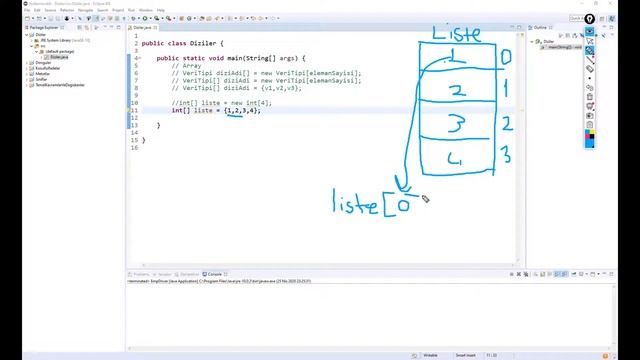Select the eraser tool in the annotation toolbar
Screen dimensions: 640x360
click(589, 69)
